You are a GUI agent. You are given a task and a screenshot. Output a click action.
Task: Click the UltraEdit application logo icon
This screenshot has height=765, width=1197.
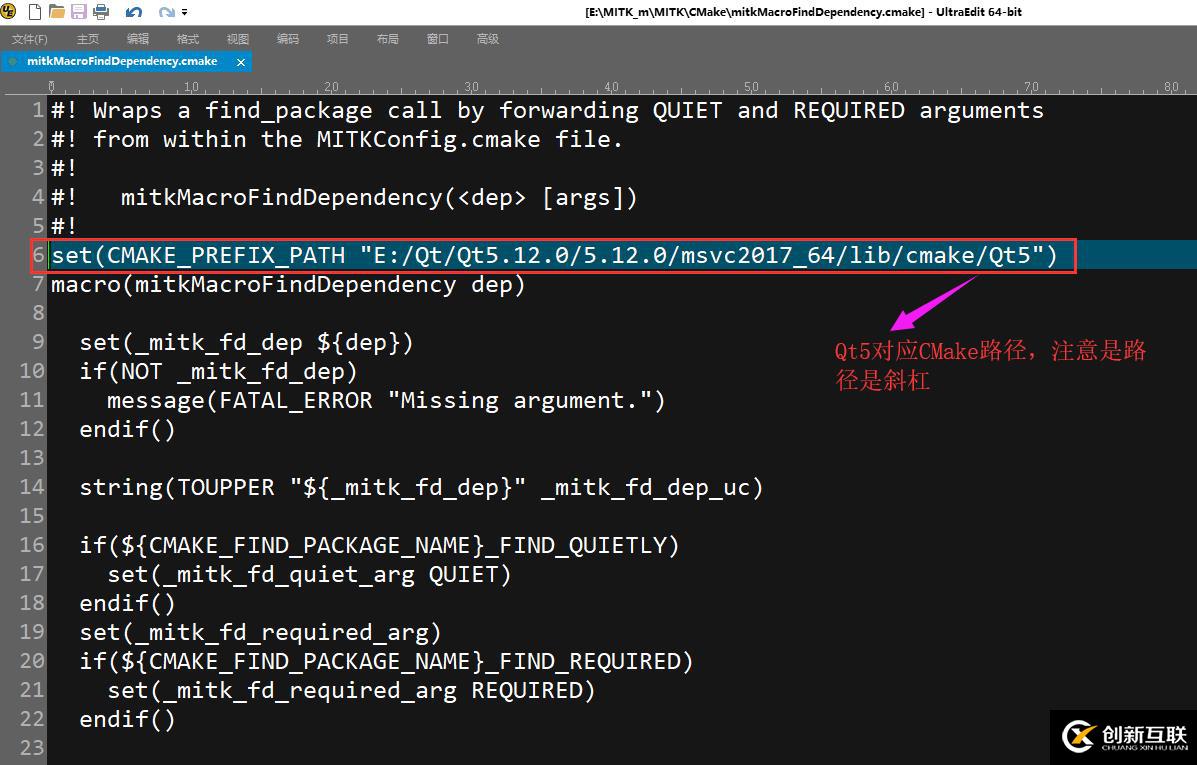click(9, 12)
